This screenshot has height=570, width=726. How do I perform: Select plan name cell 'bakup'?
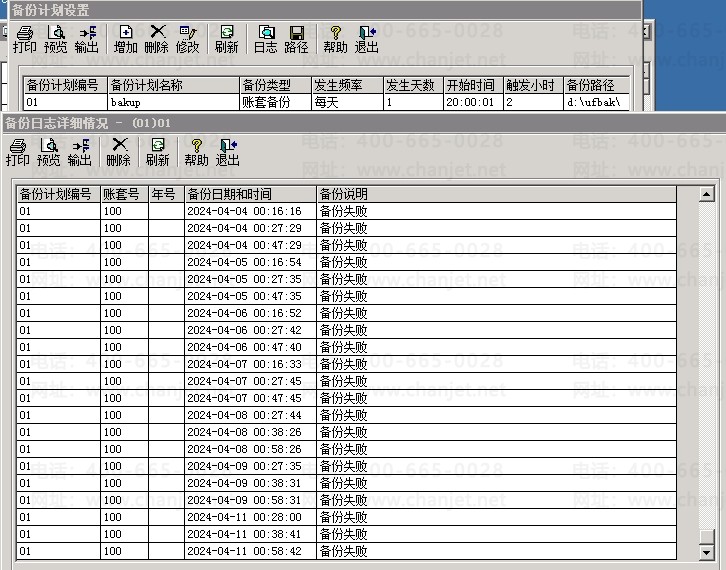click(173, 102)
